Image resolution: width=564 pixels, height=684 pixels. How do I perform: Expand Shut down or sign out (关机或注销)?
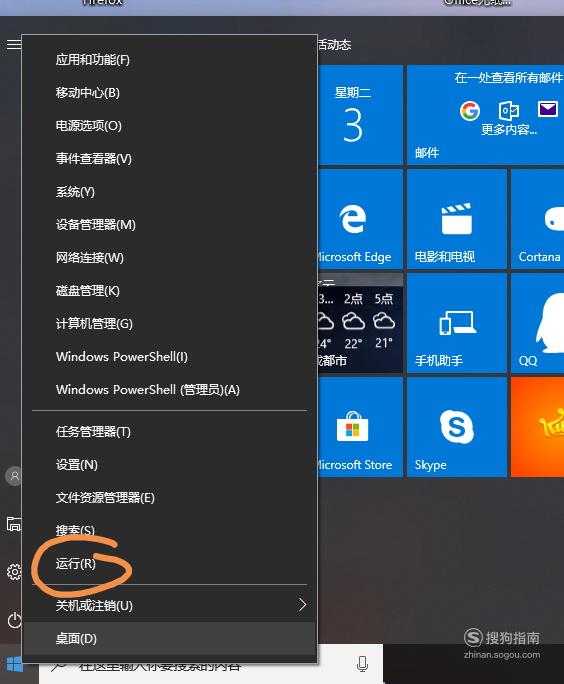169,605
